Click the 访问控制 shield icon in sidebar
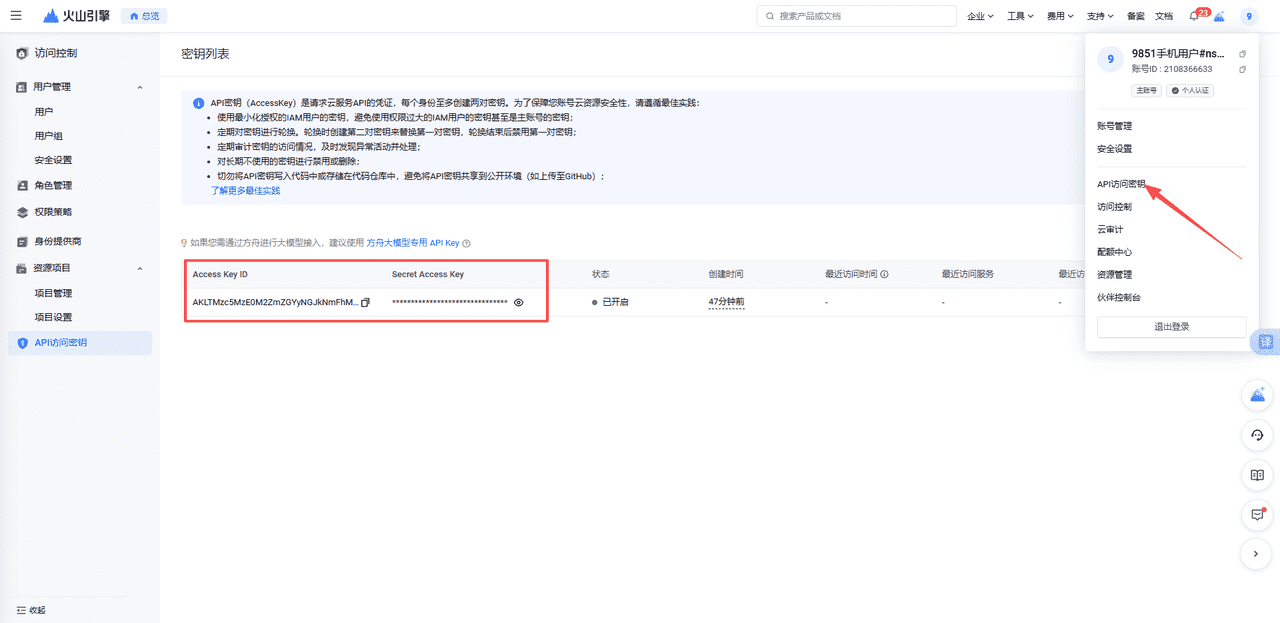Image resolution: width=1280 pixels, height=623 pixels. tap(22, 53)
